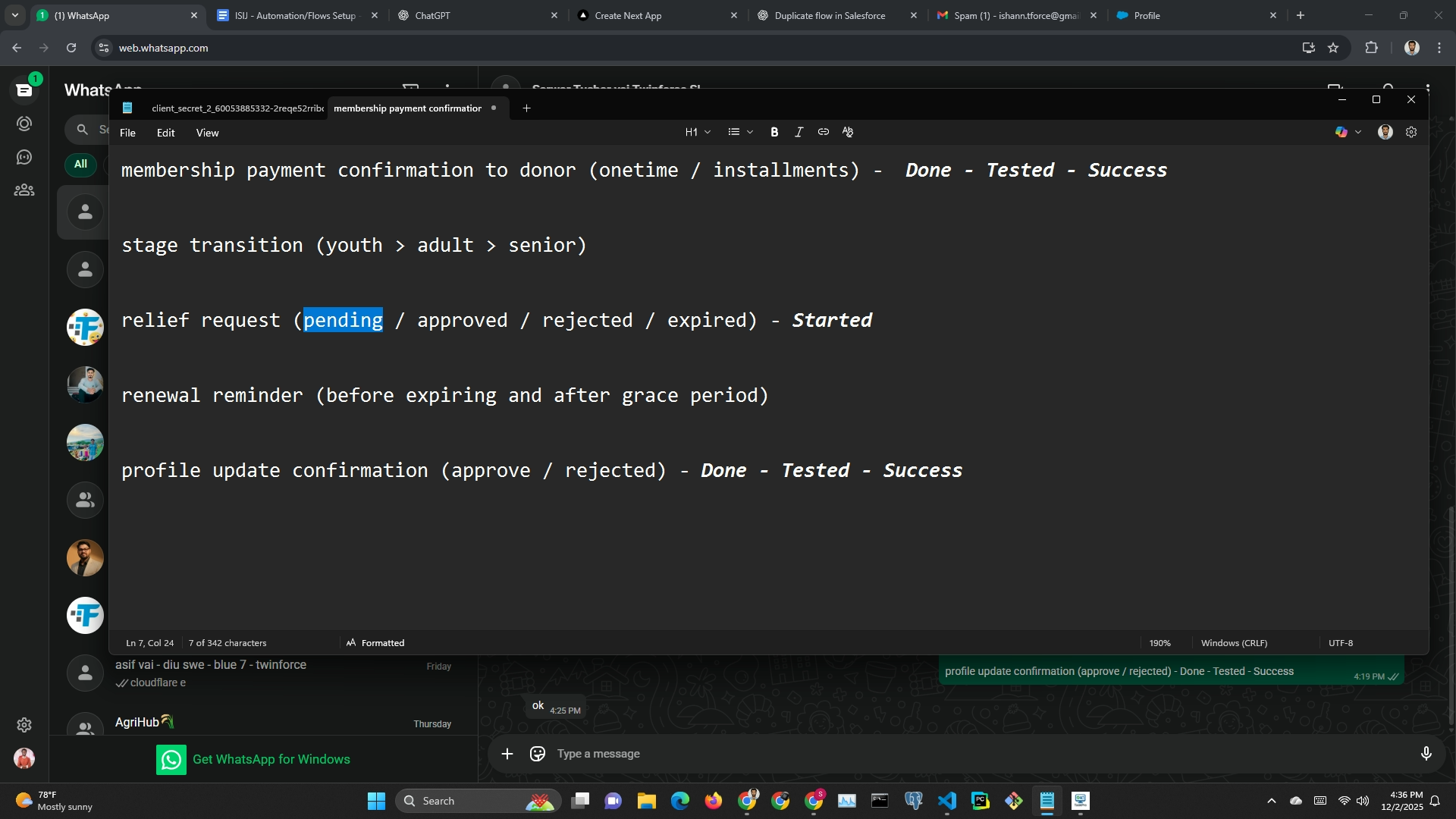1456x819 pixels.
Task: Click the insert link icon
Action: (823, 132)
